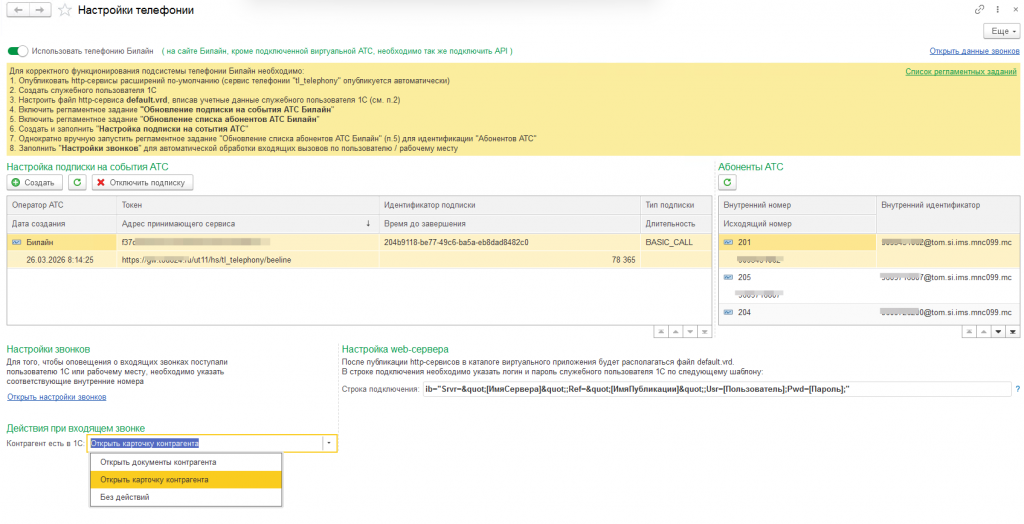Viewport: 1024px width, 524px height.
Task: Open link Список регламентных заданий
Action: click(x=961, y=72)
